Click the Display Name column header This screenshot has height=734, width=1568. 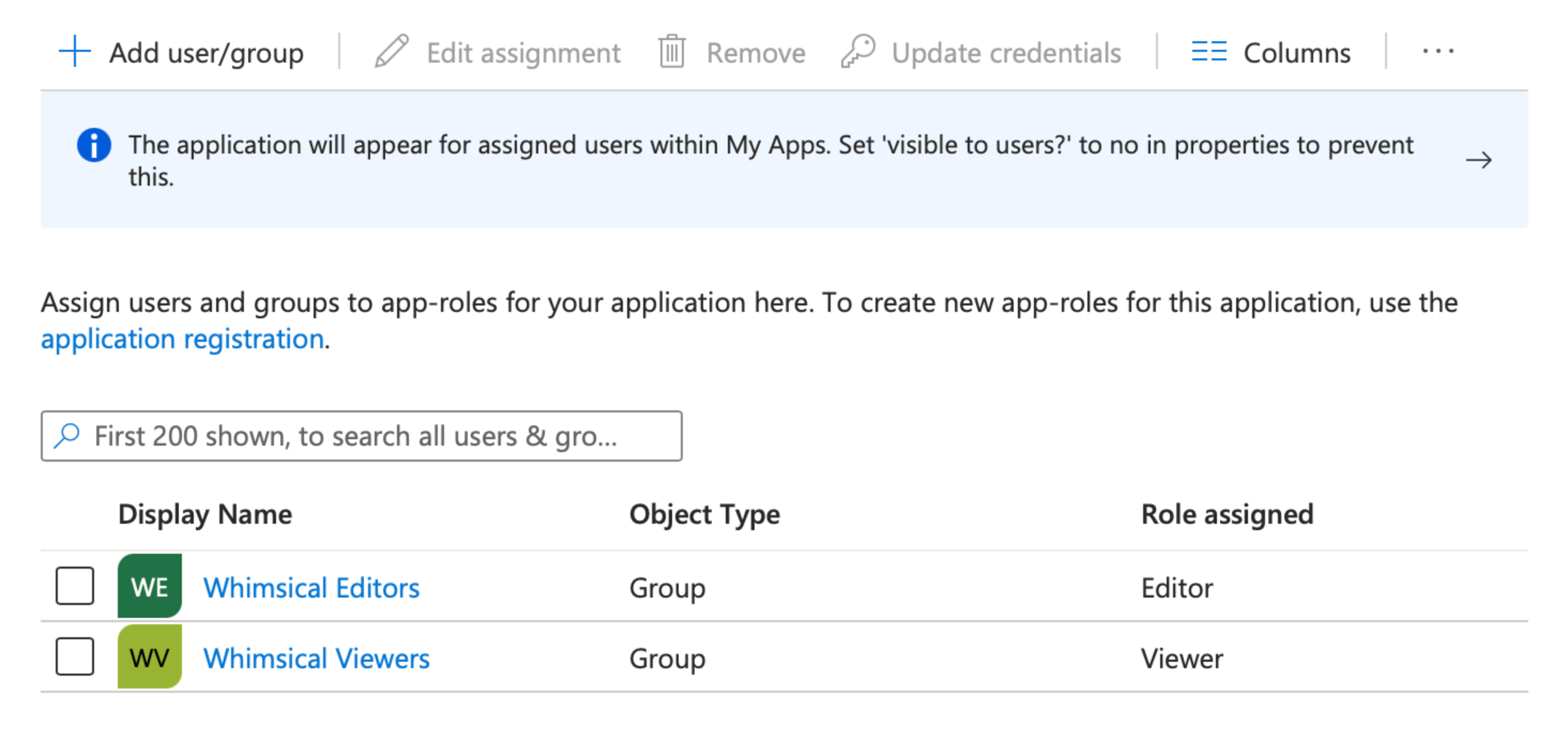coord(204,515)
